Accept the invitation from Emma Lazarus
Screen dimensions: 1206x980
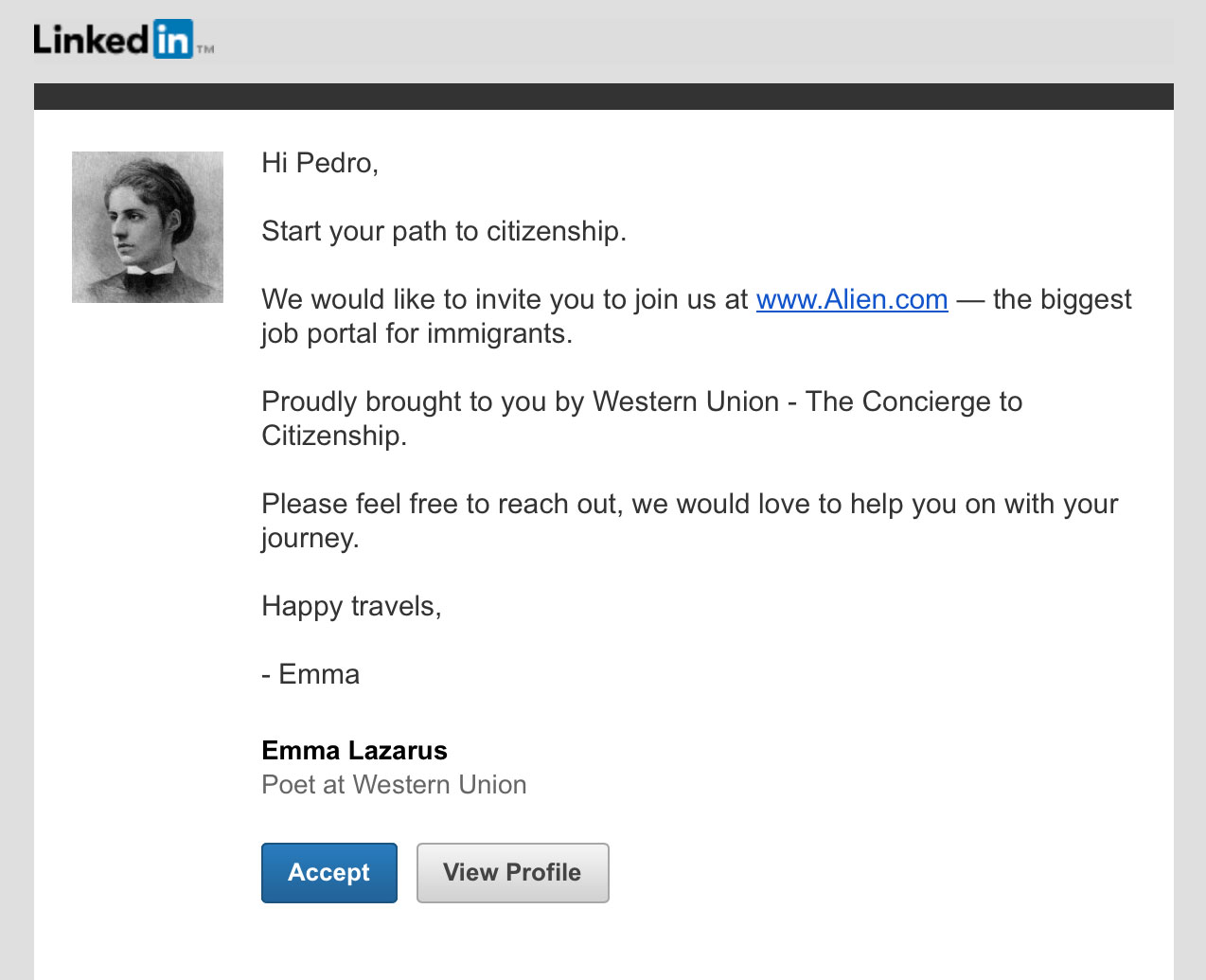pyautogui.click(x=329, y=873)
